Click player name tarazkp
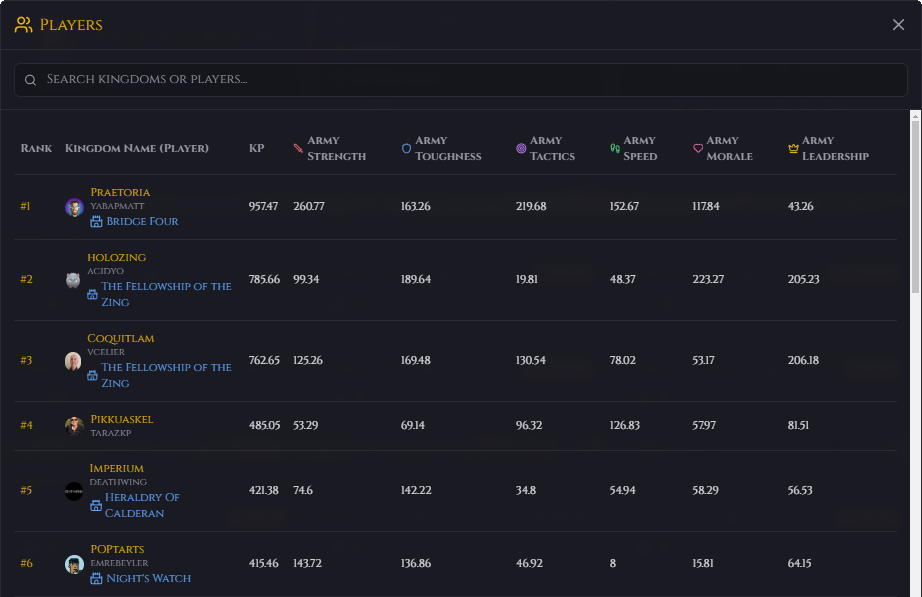Viewport: 922px width, 597px height. click(111, 433)
